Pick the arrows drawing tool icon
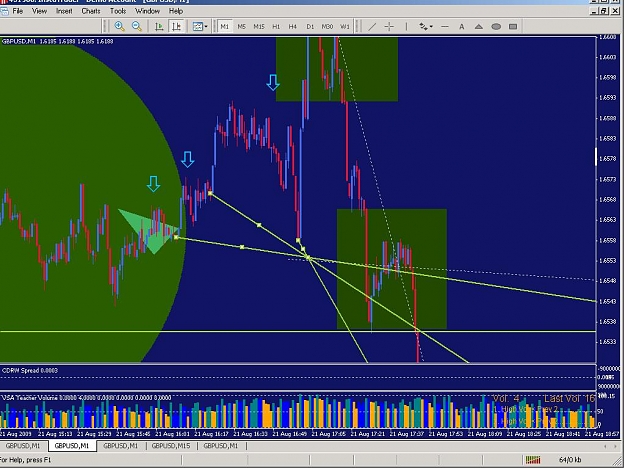 423,26
